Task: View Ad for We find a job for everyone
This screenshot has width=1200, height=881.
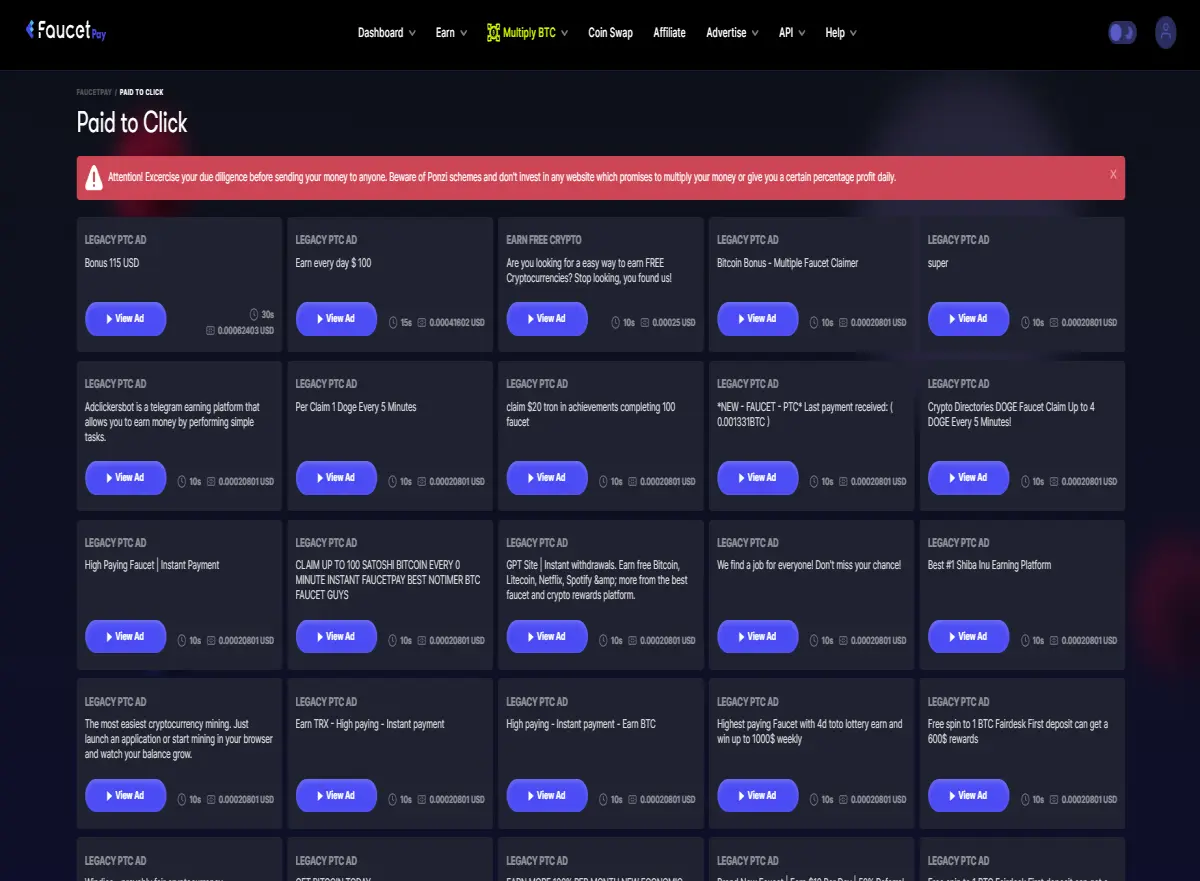Action: click(757, 637)
